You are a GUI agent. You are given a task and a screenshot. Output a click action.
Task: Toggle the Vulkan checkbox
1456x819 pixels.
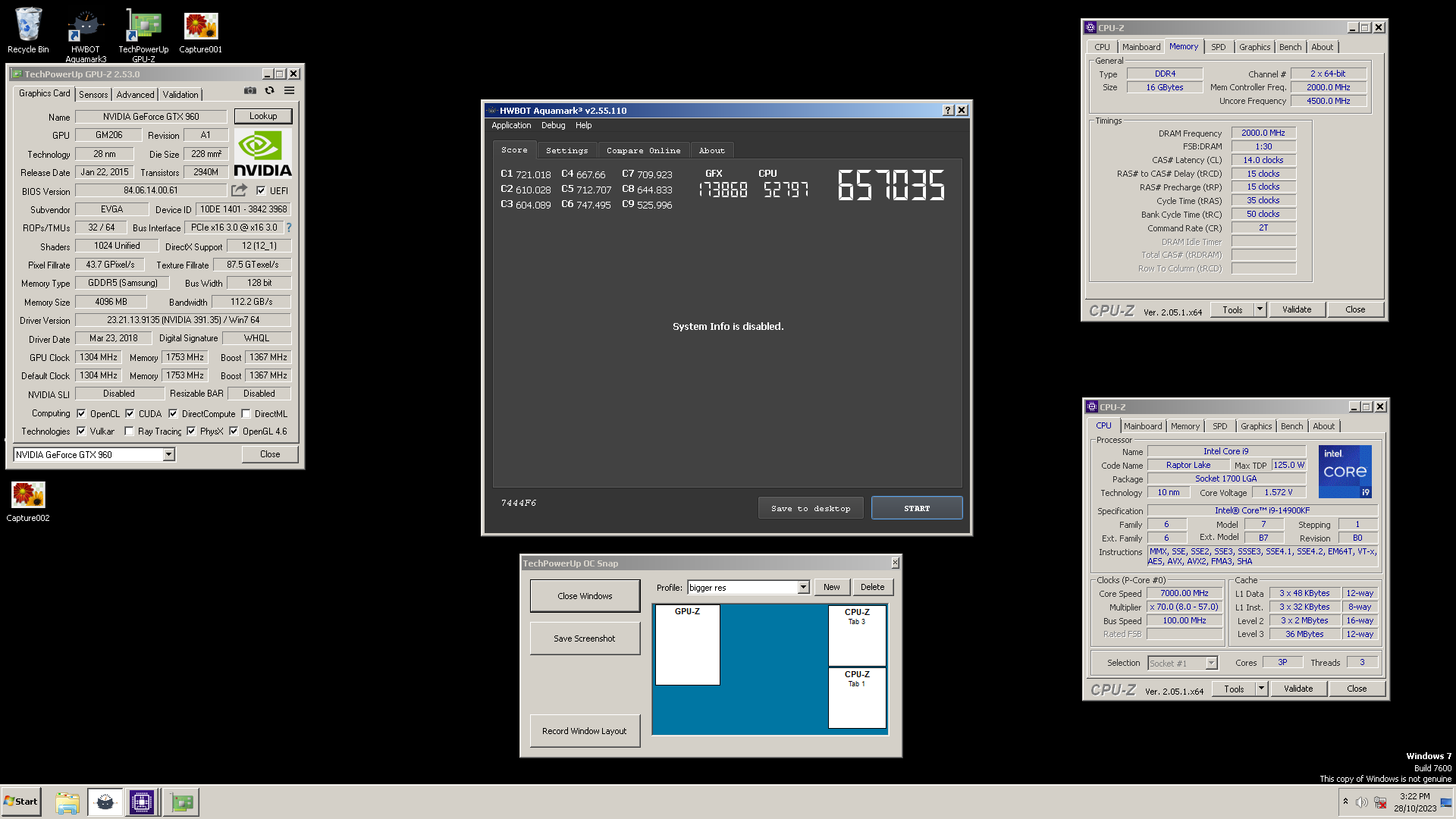81,431
